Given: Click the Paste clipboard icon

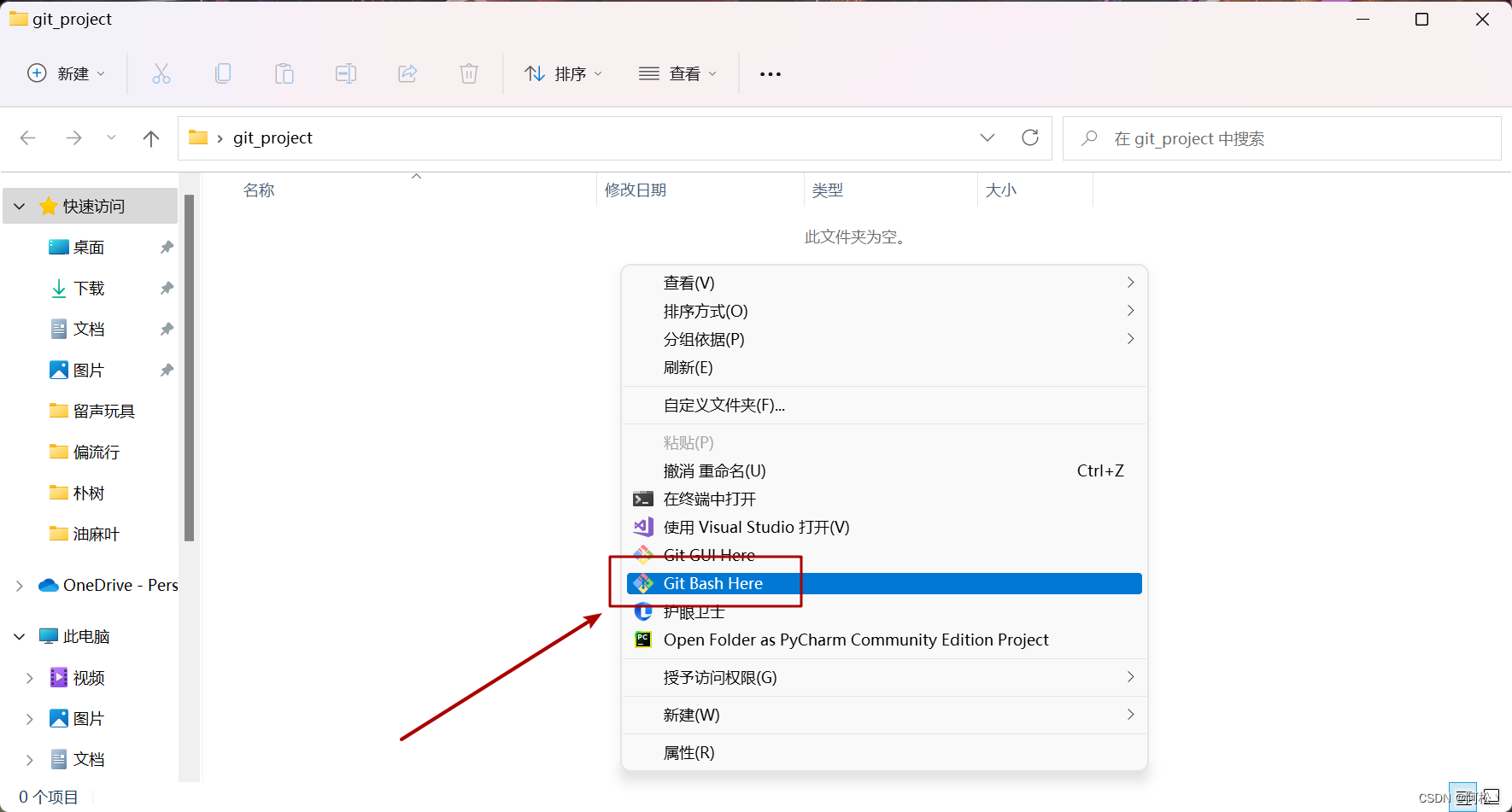Looking at the screenshot, I should [284, 73].
